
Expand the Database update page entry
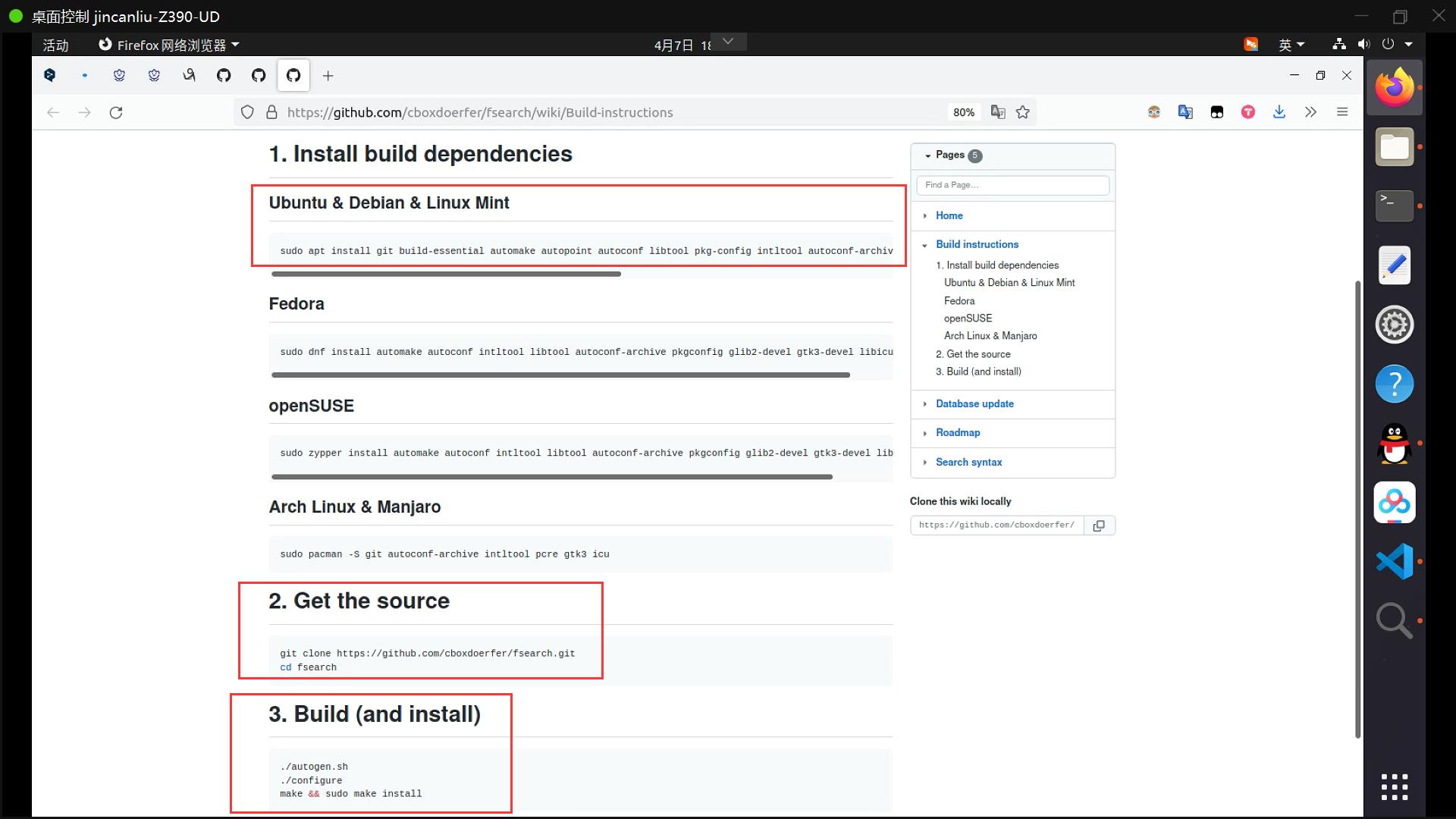[925, 404]
